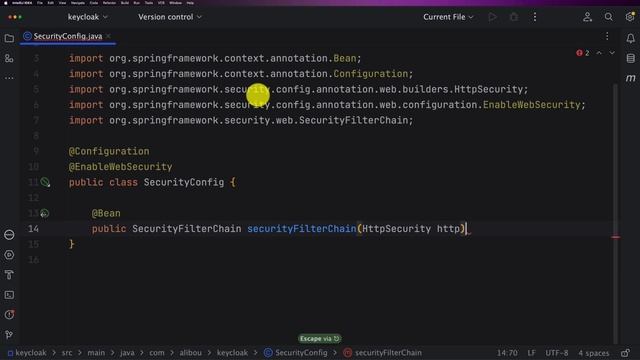This screenshot has height=360, width=640.
Task: Click the red error stripe marker
Action: point(616,237)
